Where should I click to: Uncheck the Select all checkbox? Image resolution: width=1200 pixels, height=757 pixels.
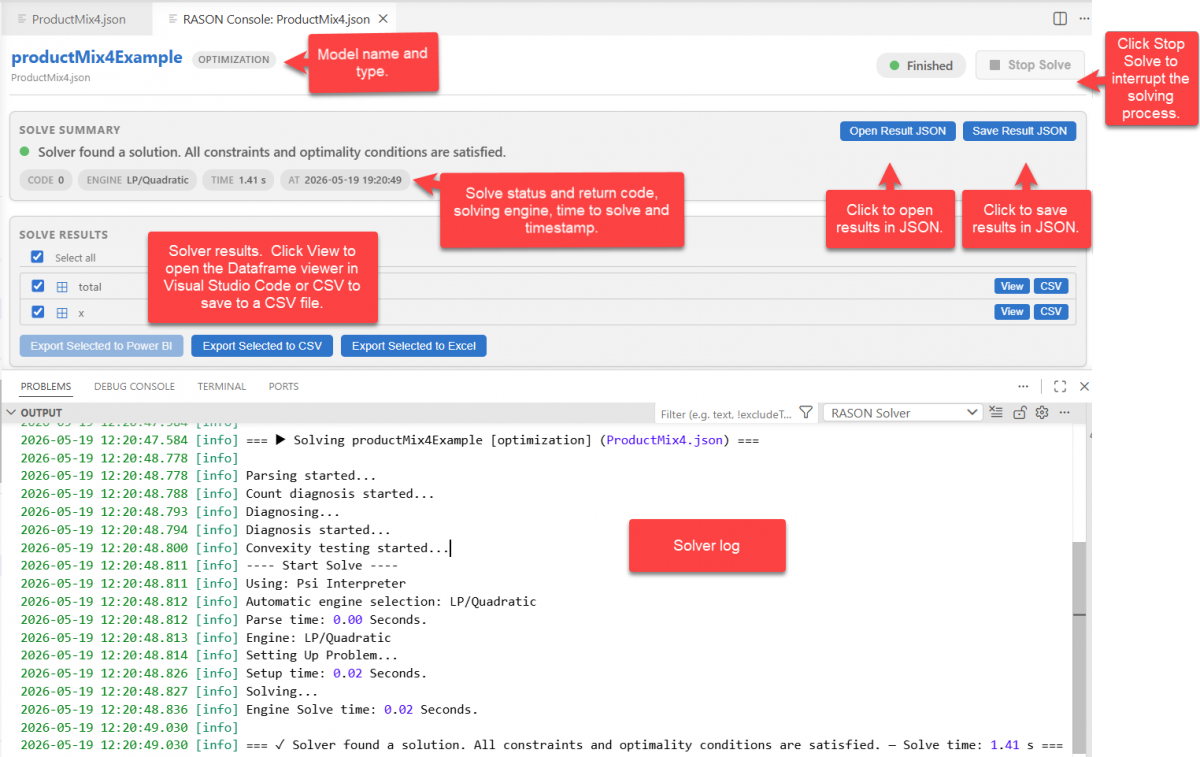[x=38, y=257]
